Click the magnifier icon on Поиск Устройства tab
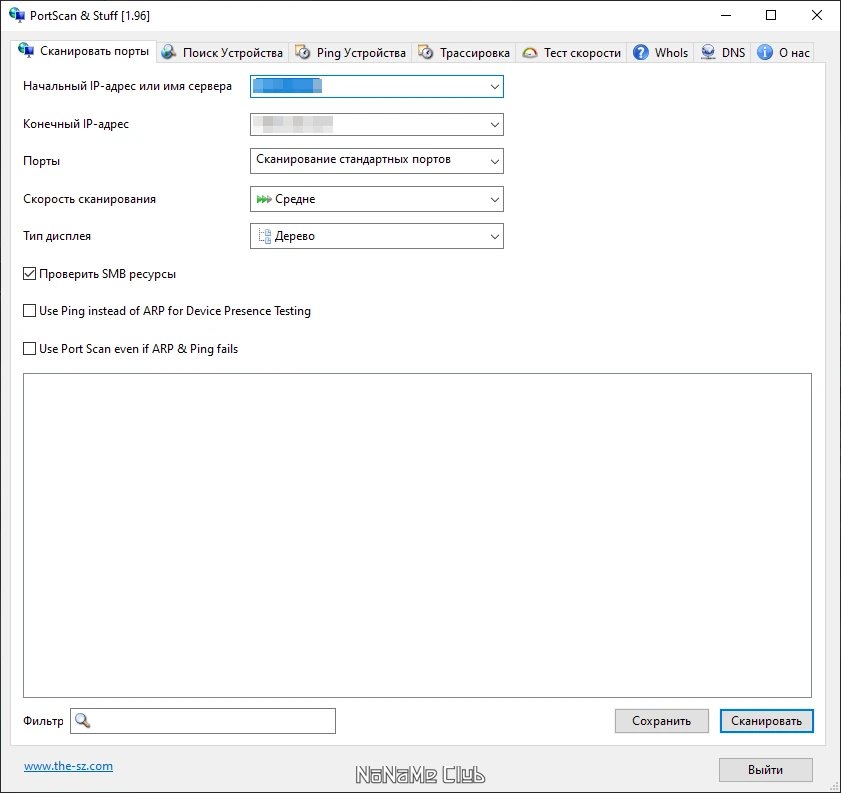Viewport: 841px width, 793px height. [x=167, y=52]
